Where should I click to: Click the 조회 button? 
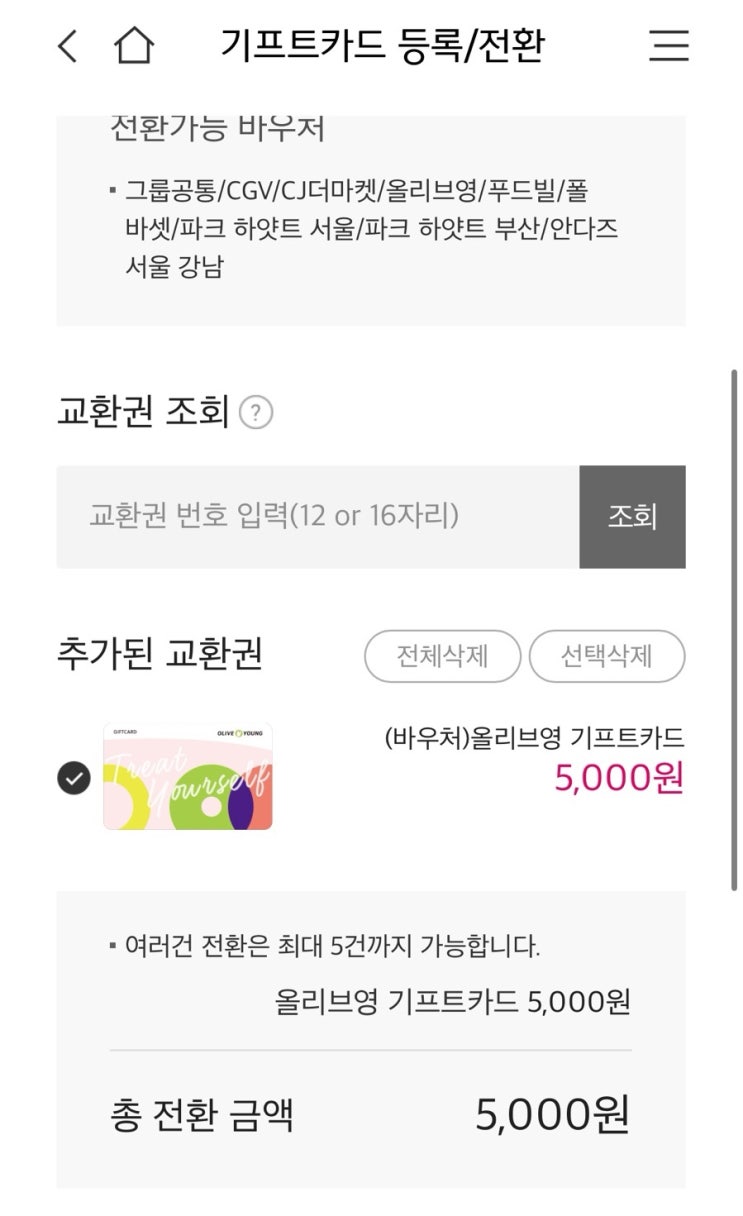click(x=632, y=516)
